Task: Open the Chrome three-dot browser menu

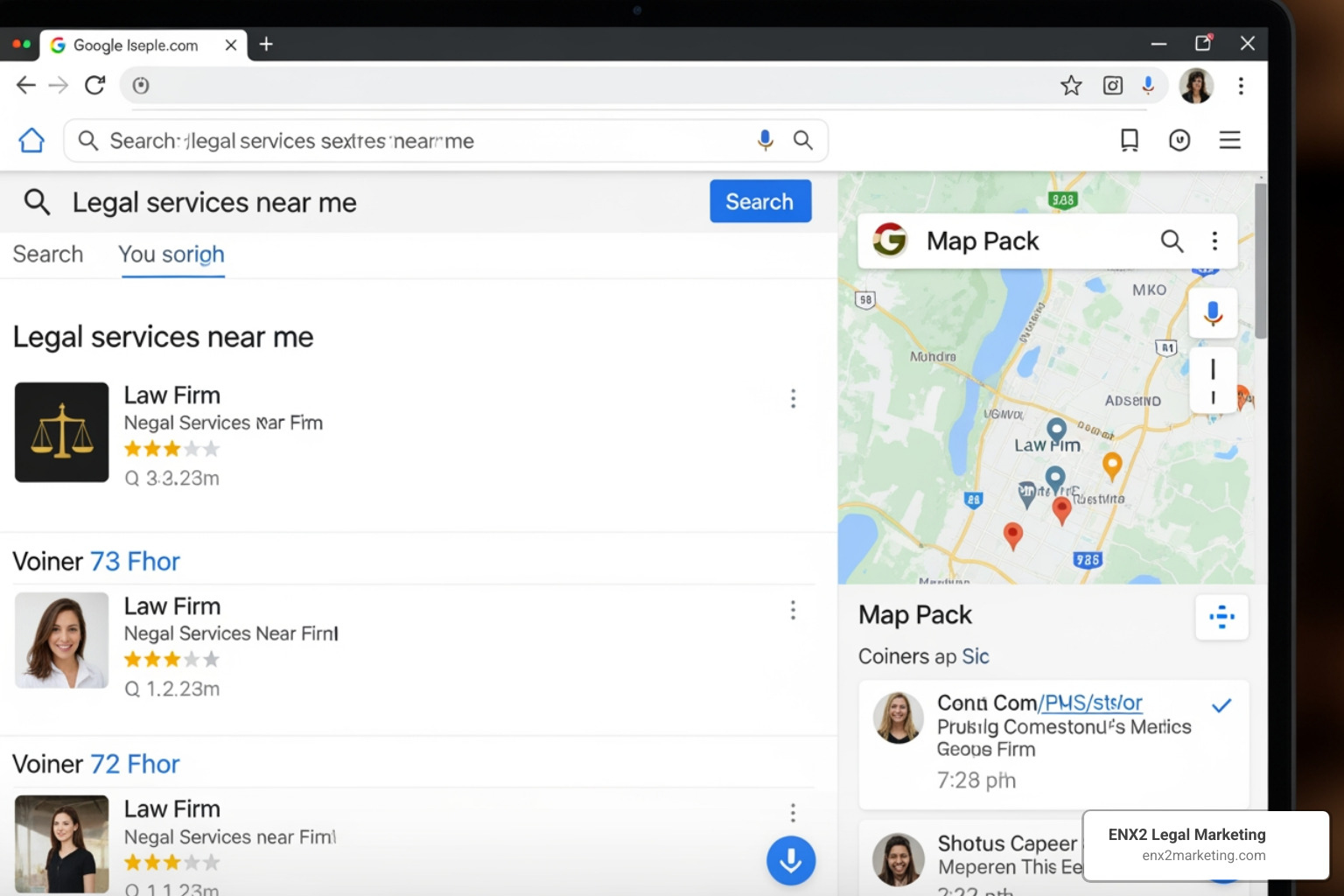Action: [1241, 85]
